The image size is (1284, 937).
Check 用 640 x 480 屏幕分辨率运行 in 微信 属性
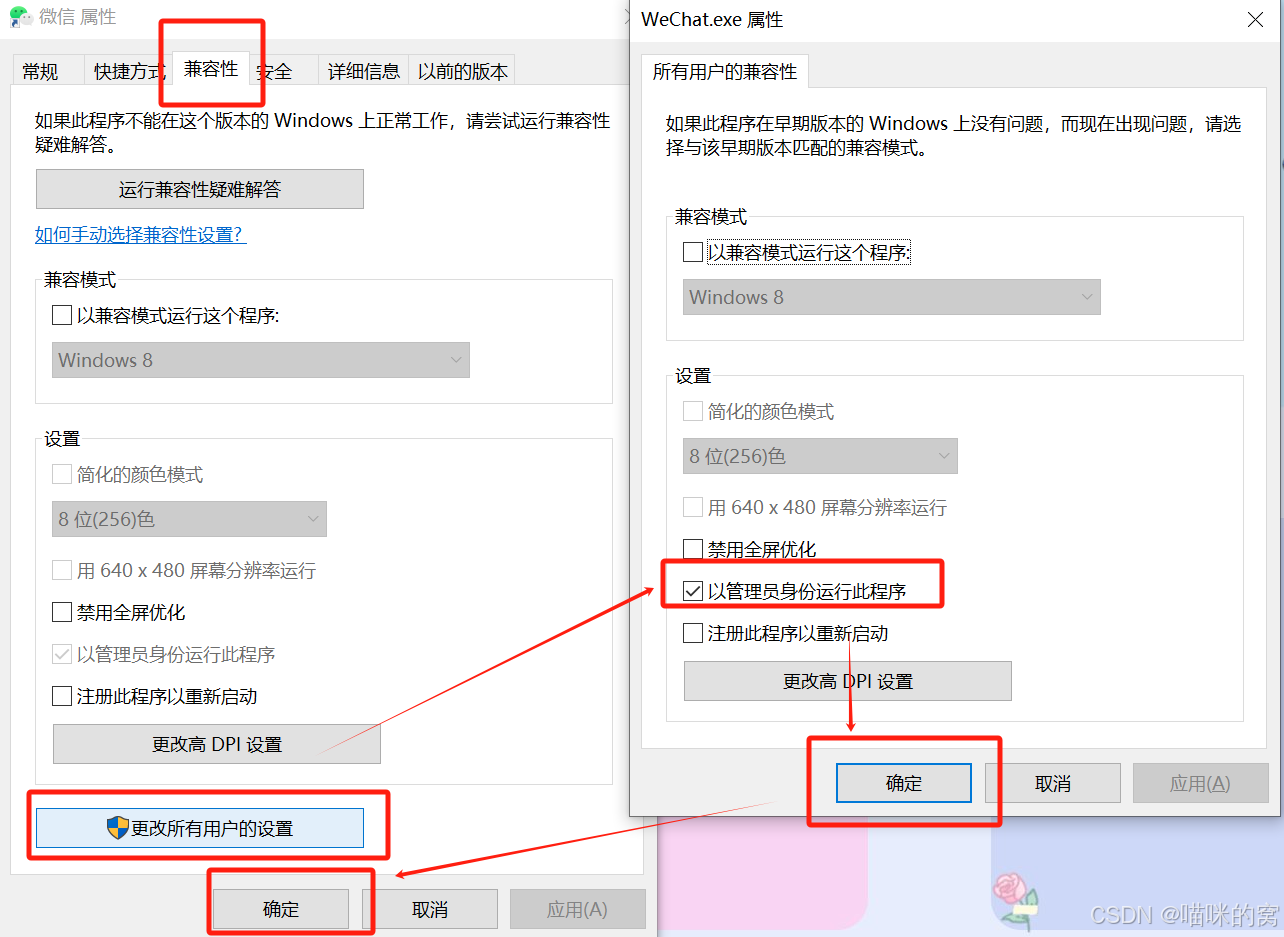tap(62, 571)
